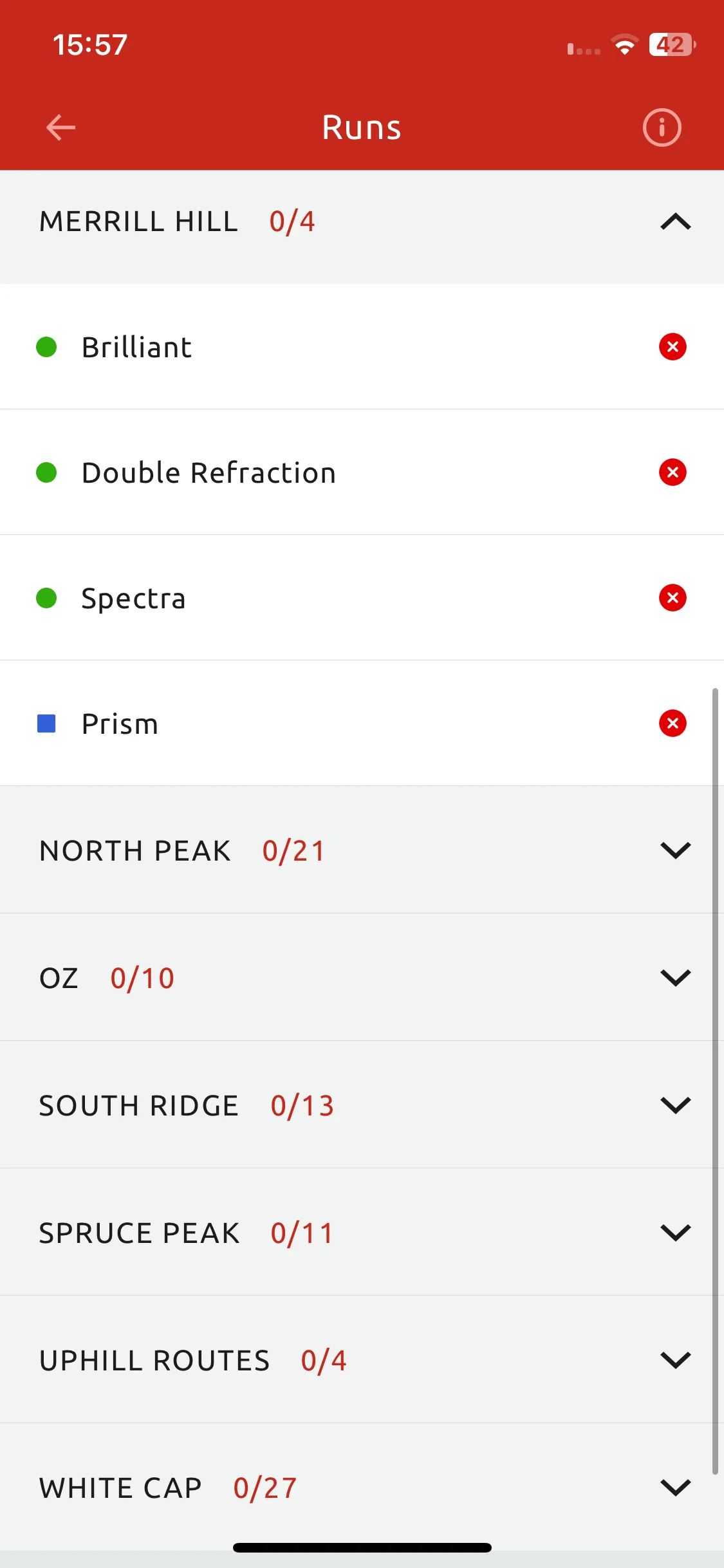Viewport: 724px width, 1568px height.
Task: Expand the Spruce Peak chevron
Action: click(x=676, y=1233)
